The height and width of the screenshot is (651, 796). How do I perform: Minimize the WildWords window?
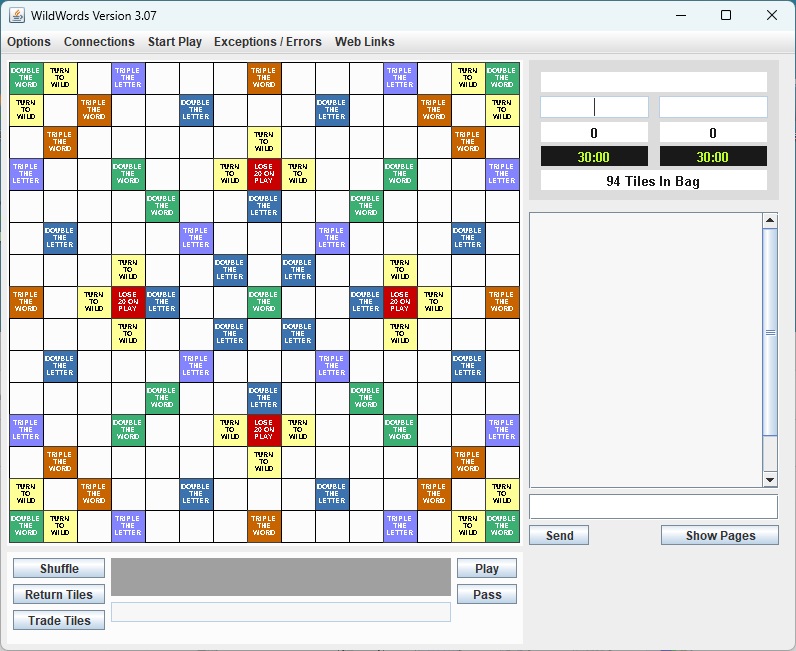pos(681,15)
